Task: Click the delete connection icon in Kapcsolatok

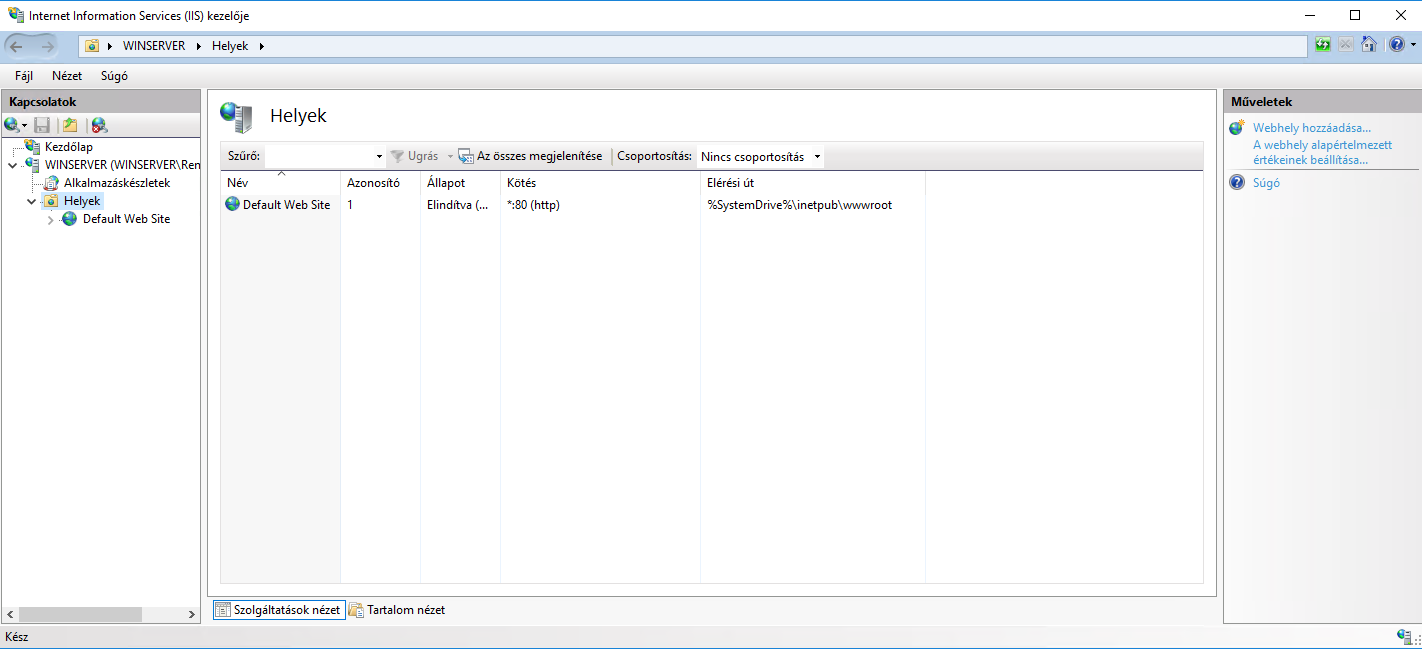Action: [x=98, y=125]
